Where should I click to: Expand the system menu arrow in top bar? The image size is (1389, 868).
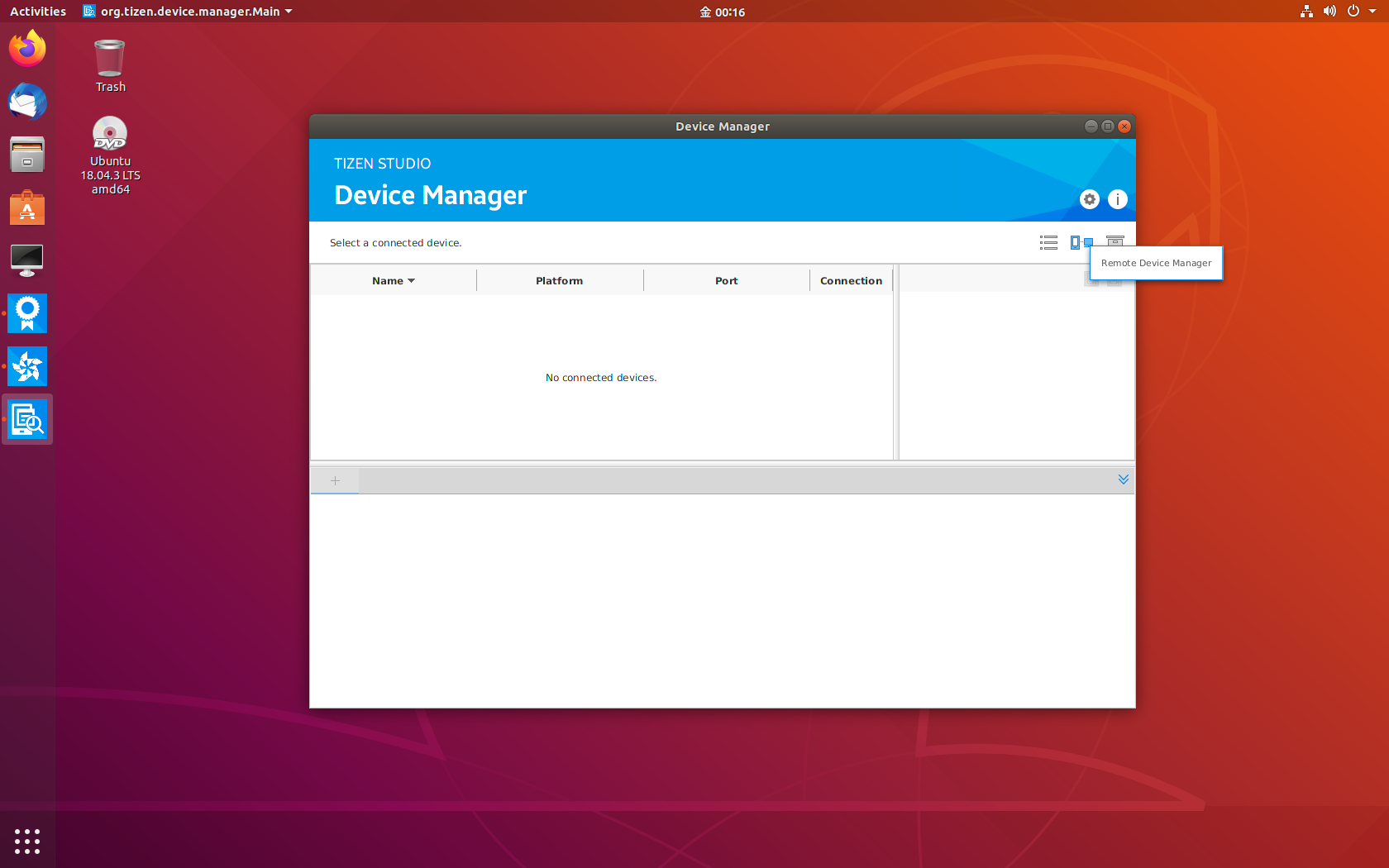tap(1372, 12)
